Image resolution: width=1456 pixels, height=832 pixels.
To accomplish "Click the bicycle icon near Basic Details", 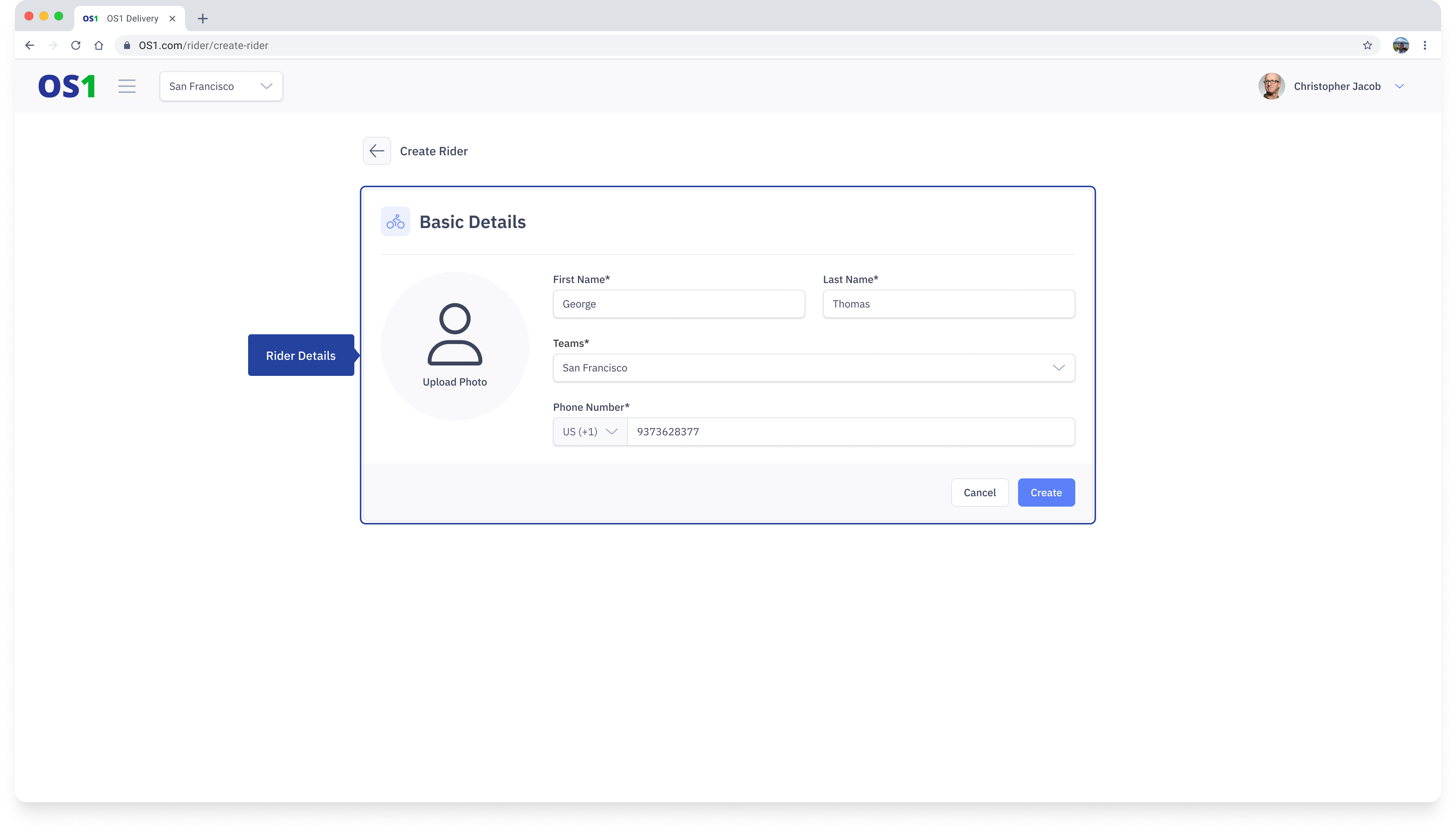I will coord(396,222).
